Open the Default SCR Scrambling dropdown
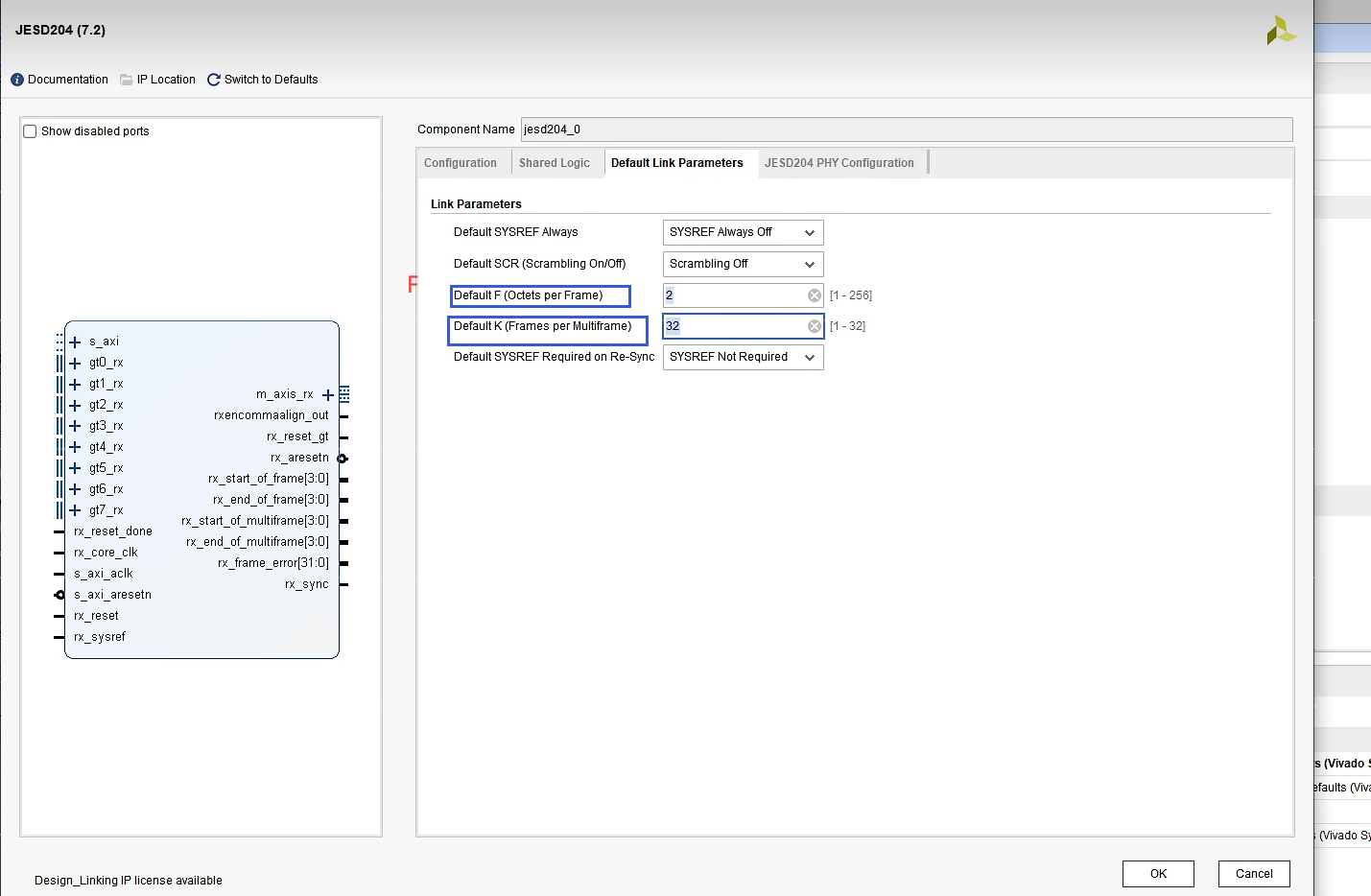1371x896 pixels. [x=743, y=264]
